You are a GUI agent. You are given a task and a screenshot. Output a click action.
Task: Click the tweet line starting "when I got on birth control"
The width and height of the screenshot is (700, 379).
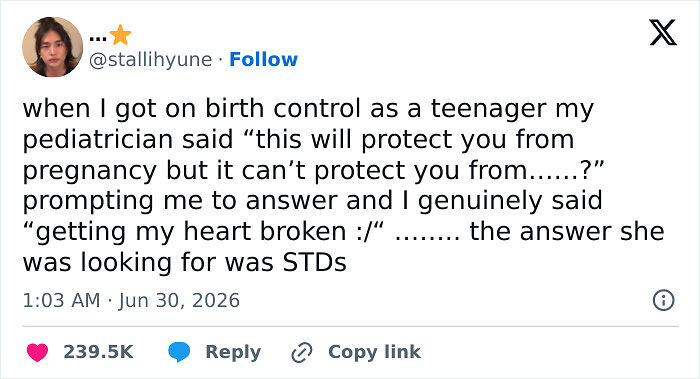[308, 108]
